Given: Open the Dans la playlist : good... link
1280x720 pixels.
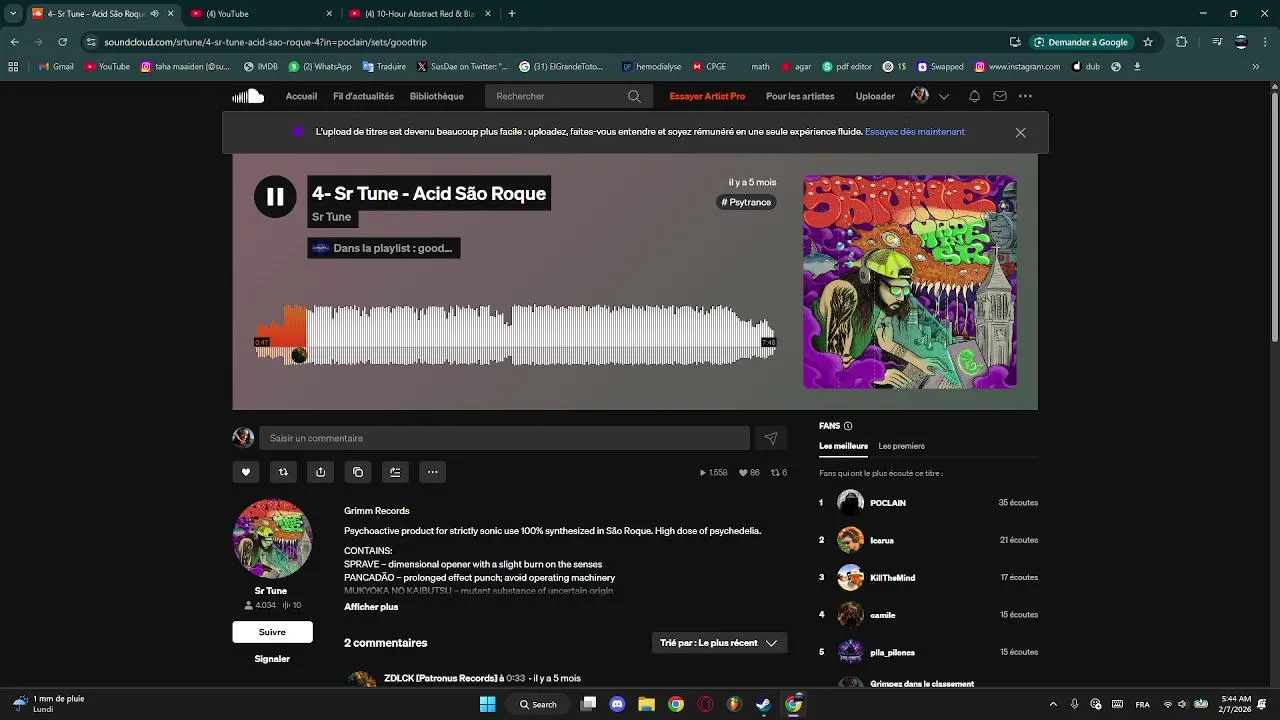Looking at the screenshot, I should click(x=384, y=248).
